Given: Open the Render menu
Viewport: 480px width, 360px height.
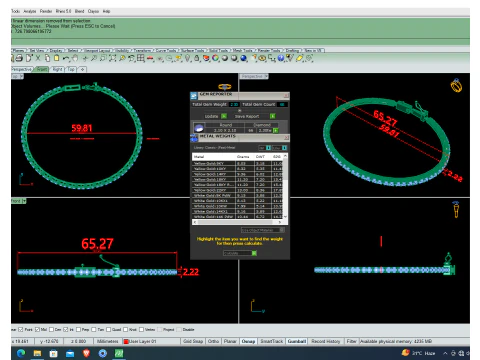Looking at the screenshot, I should 46,11.
